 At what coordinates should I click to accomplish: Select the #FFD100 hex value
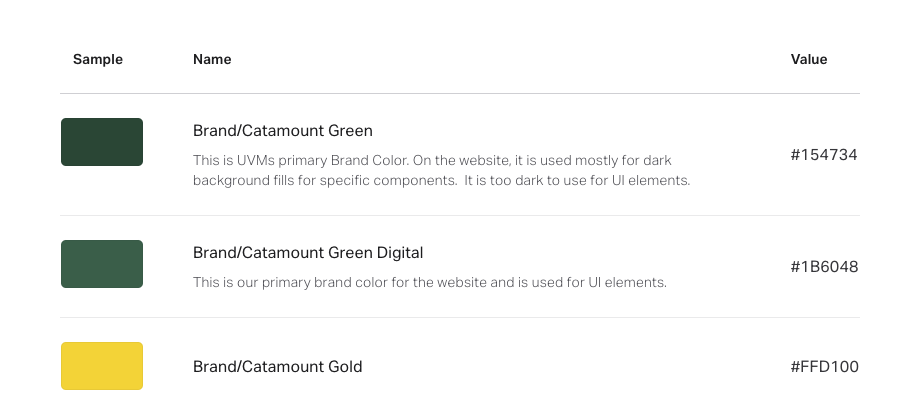[824, 367]
